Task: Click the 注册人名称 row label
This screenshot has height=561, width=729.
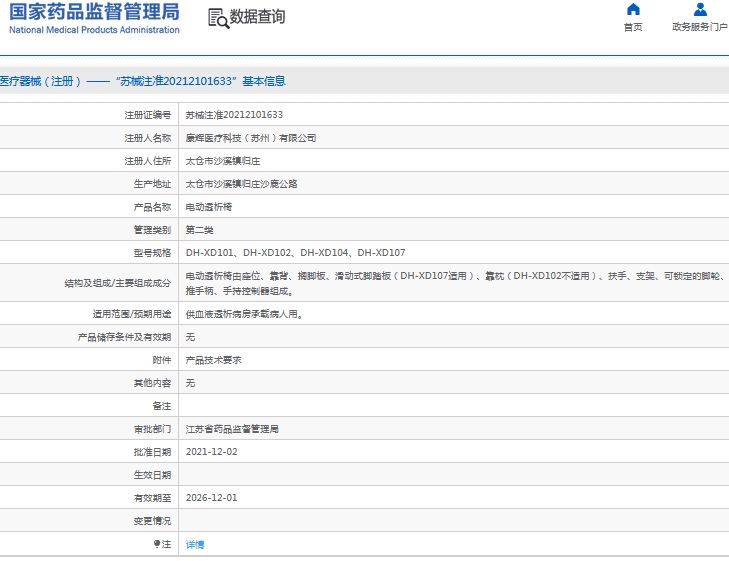Action: [x=148, y=138]
